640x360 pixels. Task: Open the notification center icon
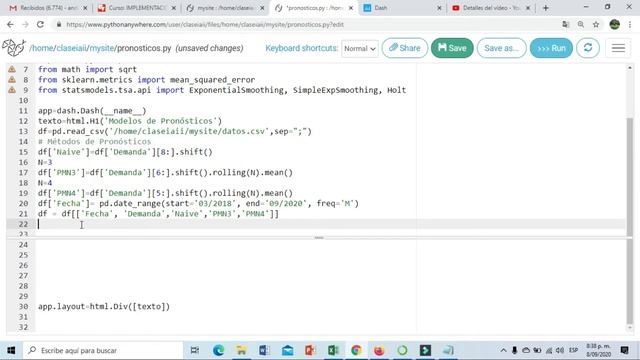624,350
